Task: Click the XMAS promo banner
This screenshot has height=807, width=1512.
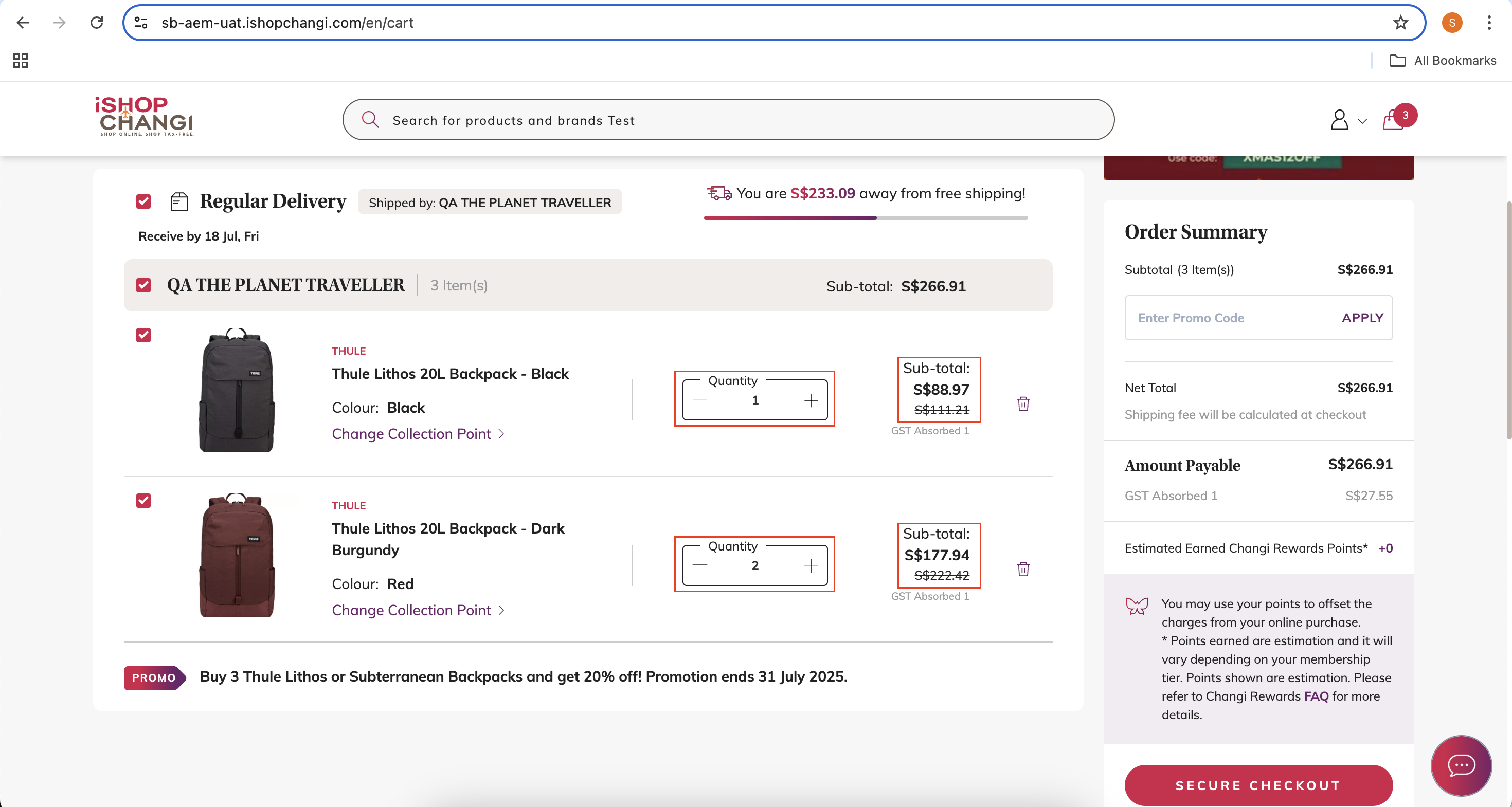Action: (1258, 167)
